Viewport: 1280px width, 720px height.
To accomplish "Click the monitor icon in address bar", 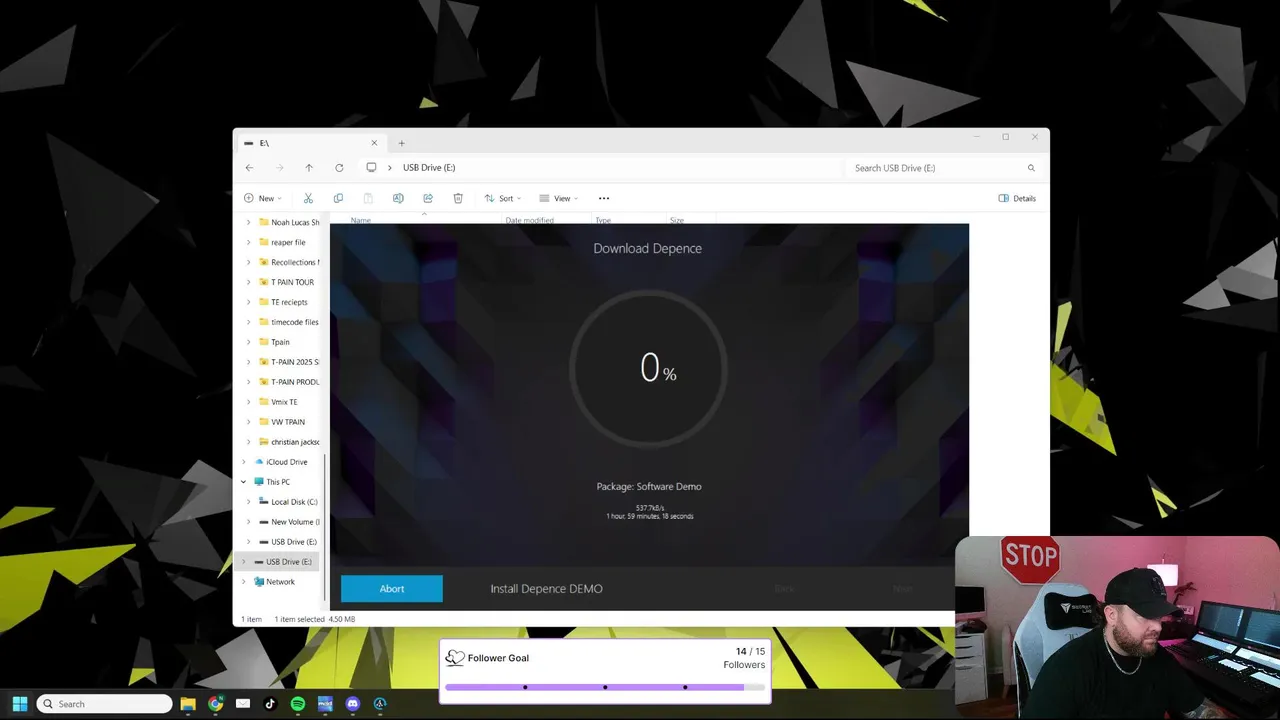I will click(x=371, y=168).
